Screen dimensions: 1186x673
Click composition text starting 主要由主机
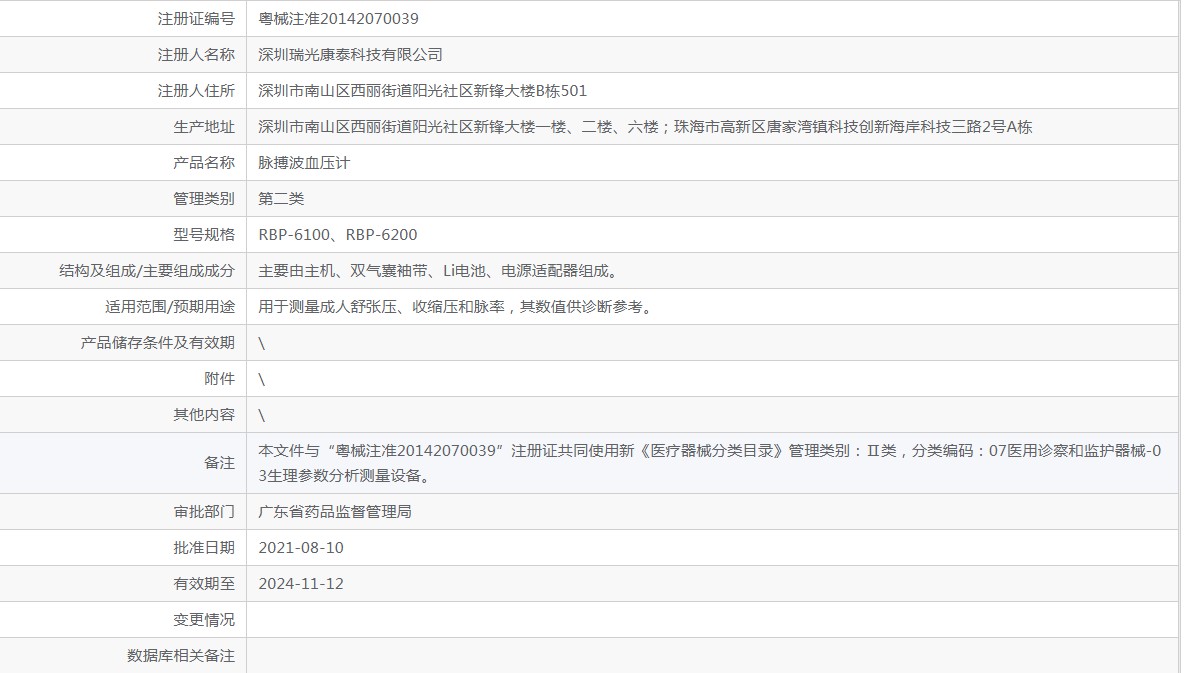[x=439, y=271]
